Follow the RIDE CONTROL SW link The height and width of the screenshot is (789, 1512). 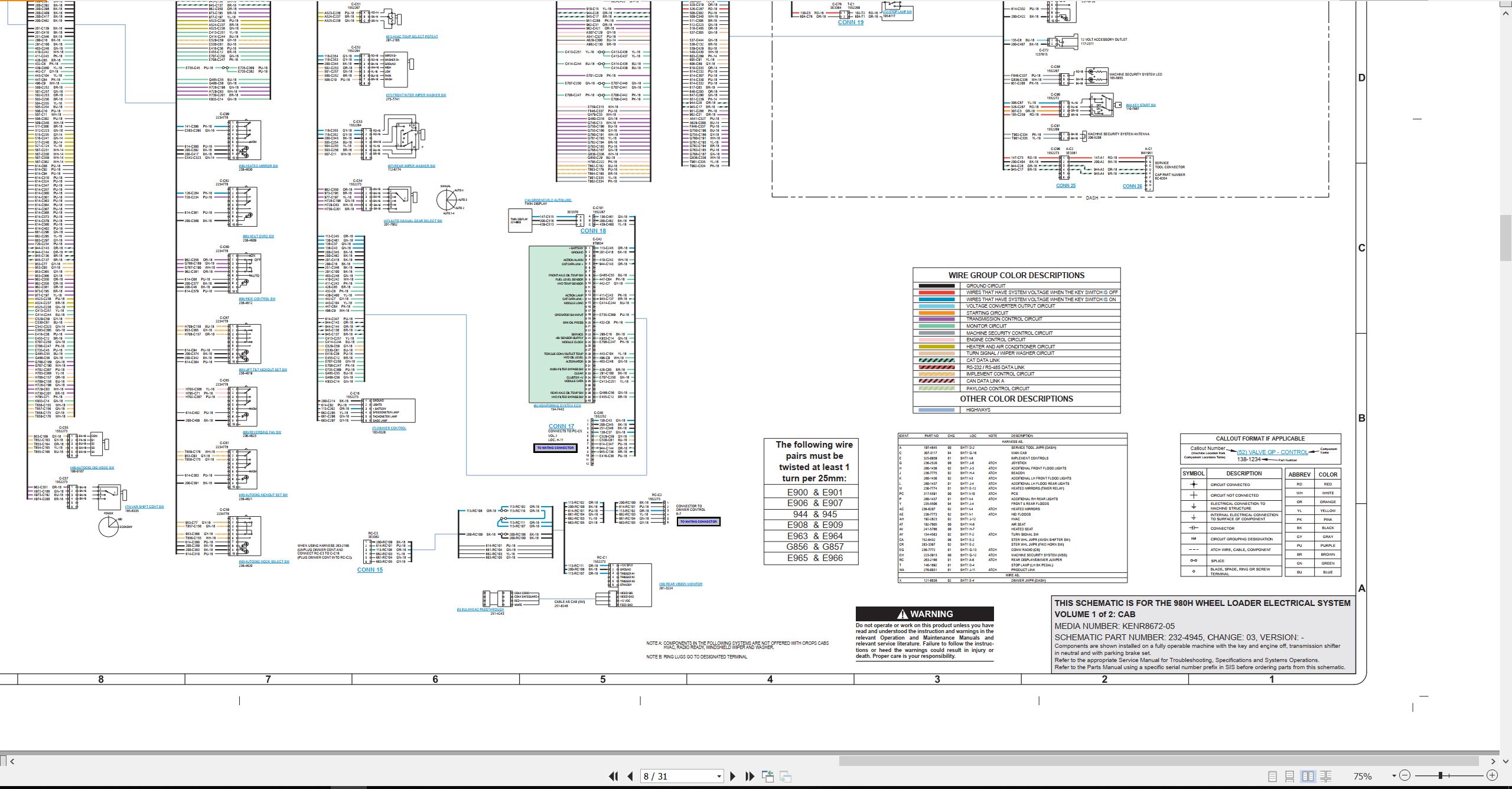click(x=257, y=299)
